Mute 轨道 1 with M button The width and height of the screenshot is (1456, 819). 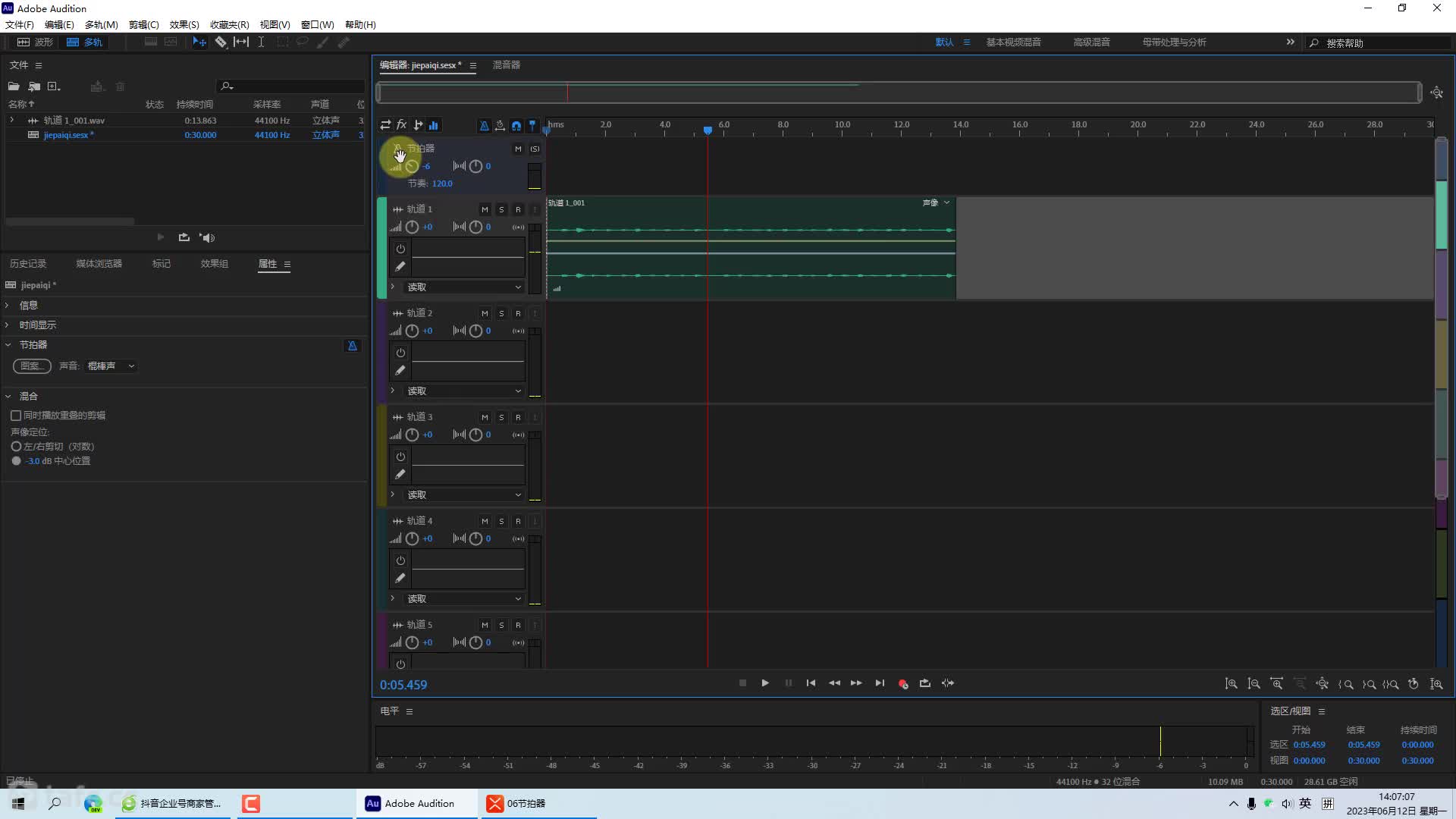[x=485, y=209]
